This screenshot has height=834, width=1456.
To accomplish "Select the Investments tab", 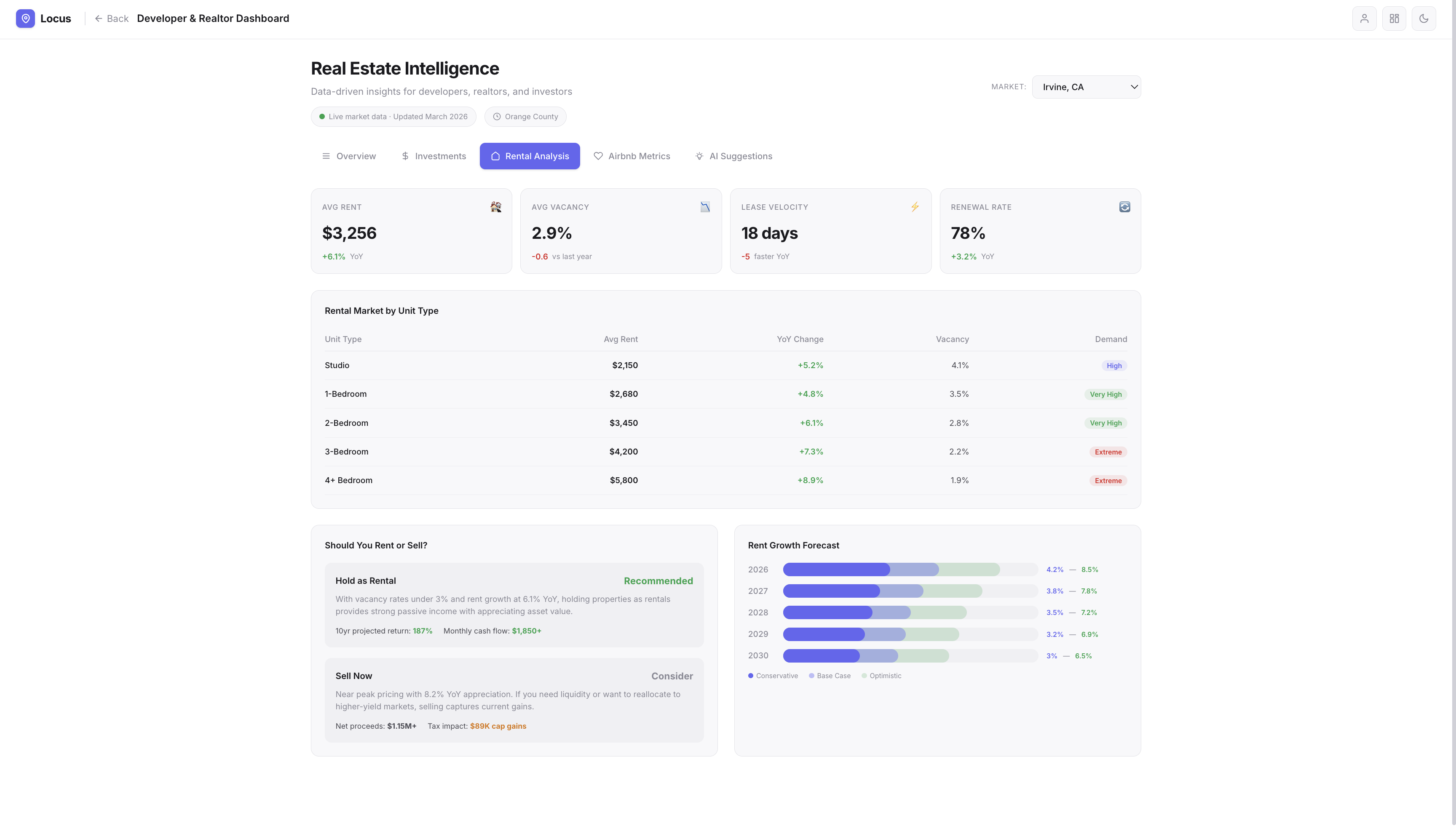I will [x=433, y=156].
